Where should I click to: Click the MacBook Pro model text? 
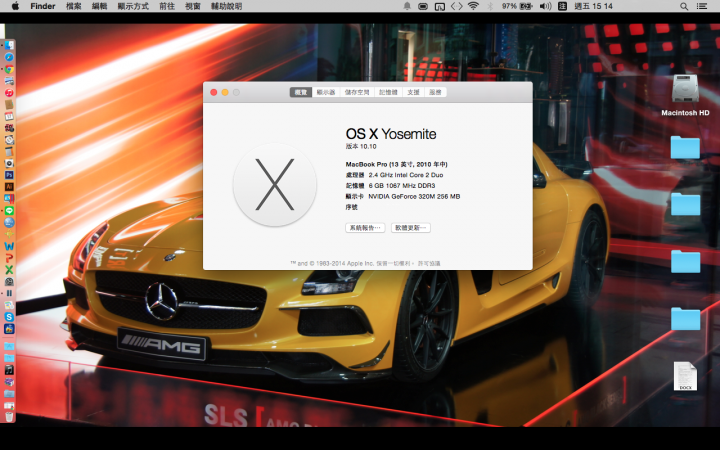pyautogui.click(x=396, y=164)
